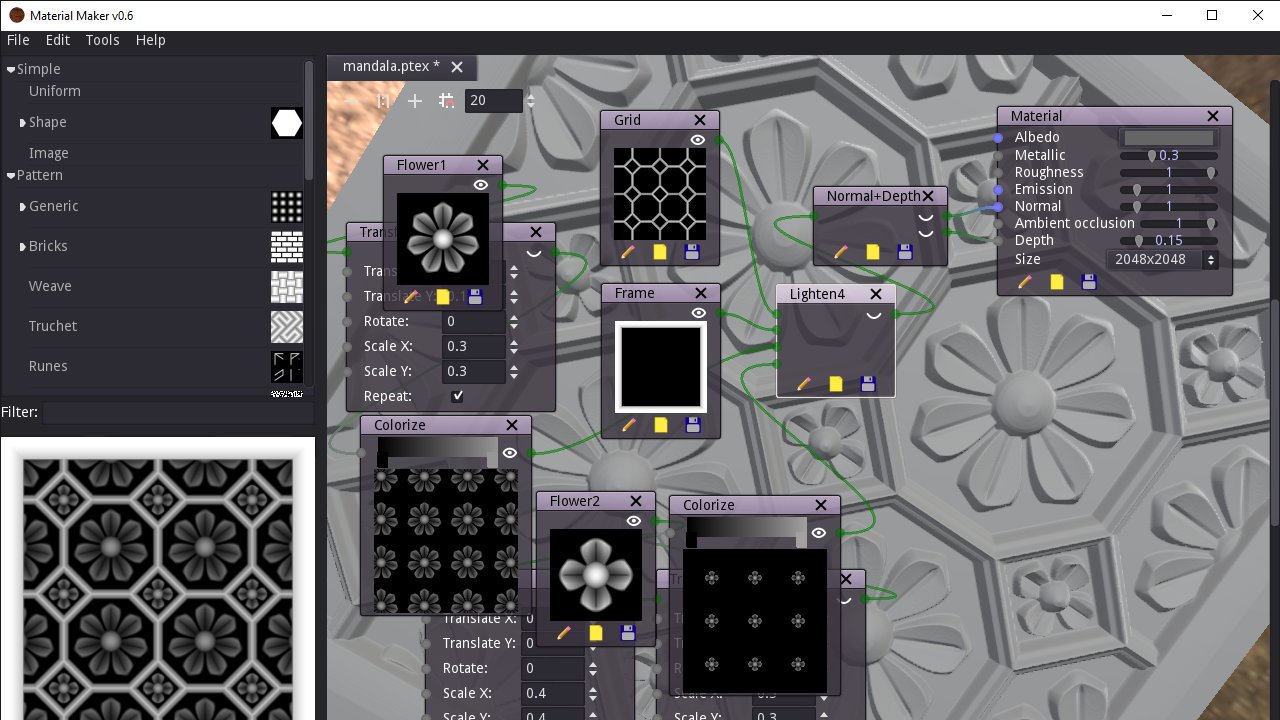The width and height of the screenshot is (1280, 720).
Task: Click the floppy save icon on Lighten4 node
Action: tap(867, 383)
